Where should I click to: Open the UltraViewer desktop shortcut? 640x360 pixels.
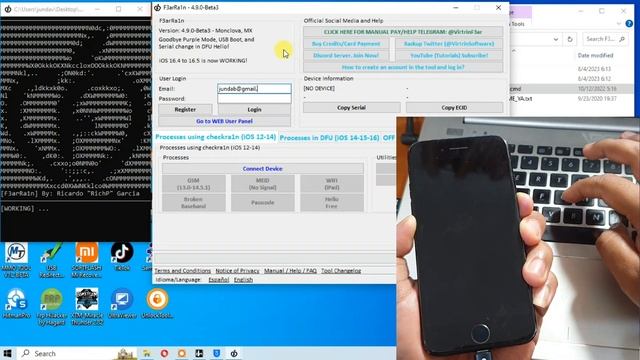coord(122,304)
